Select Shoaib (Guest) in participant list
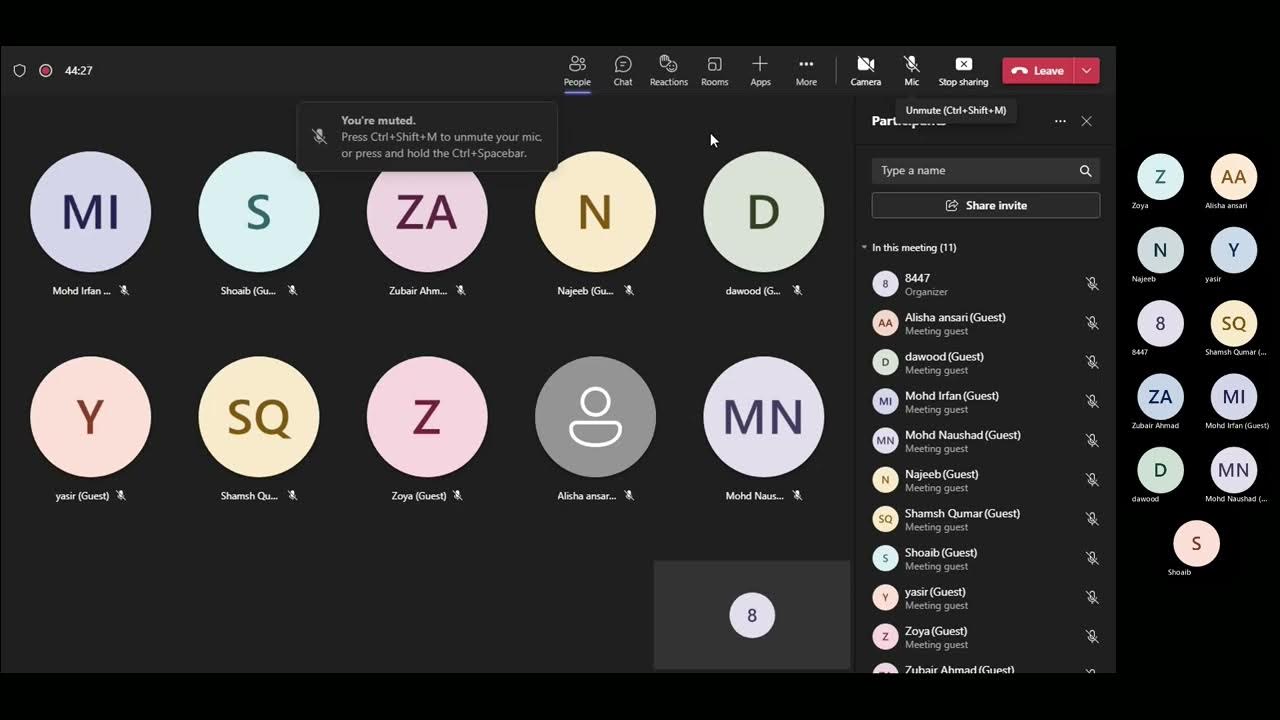This screenshot has height=720, width=1280. (x=986, y=558)
